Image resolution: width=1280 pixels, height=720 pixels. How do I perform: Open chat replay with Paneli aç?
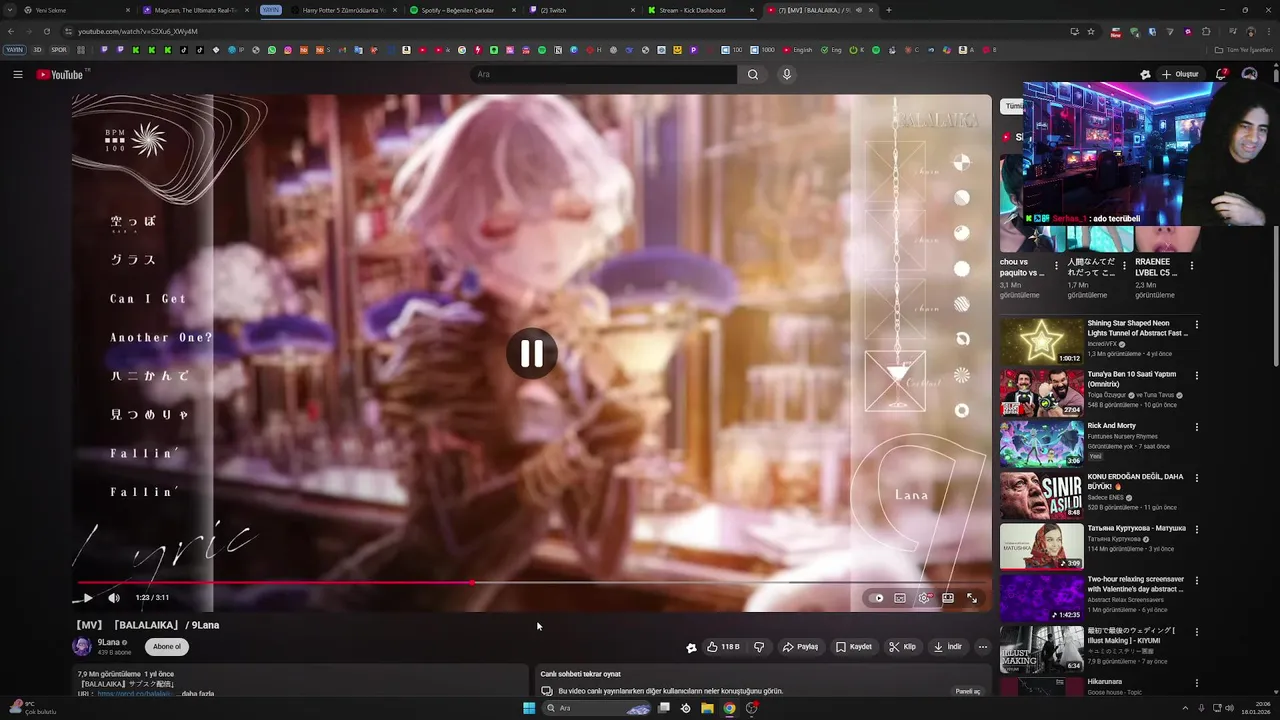pos(968,691)
